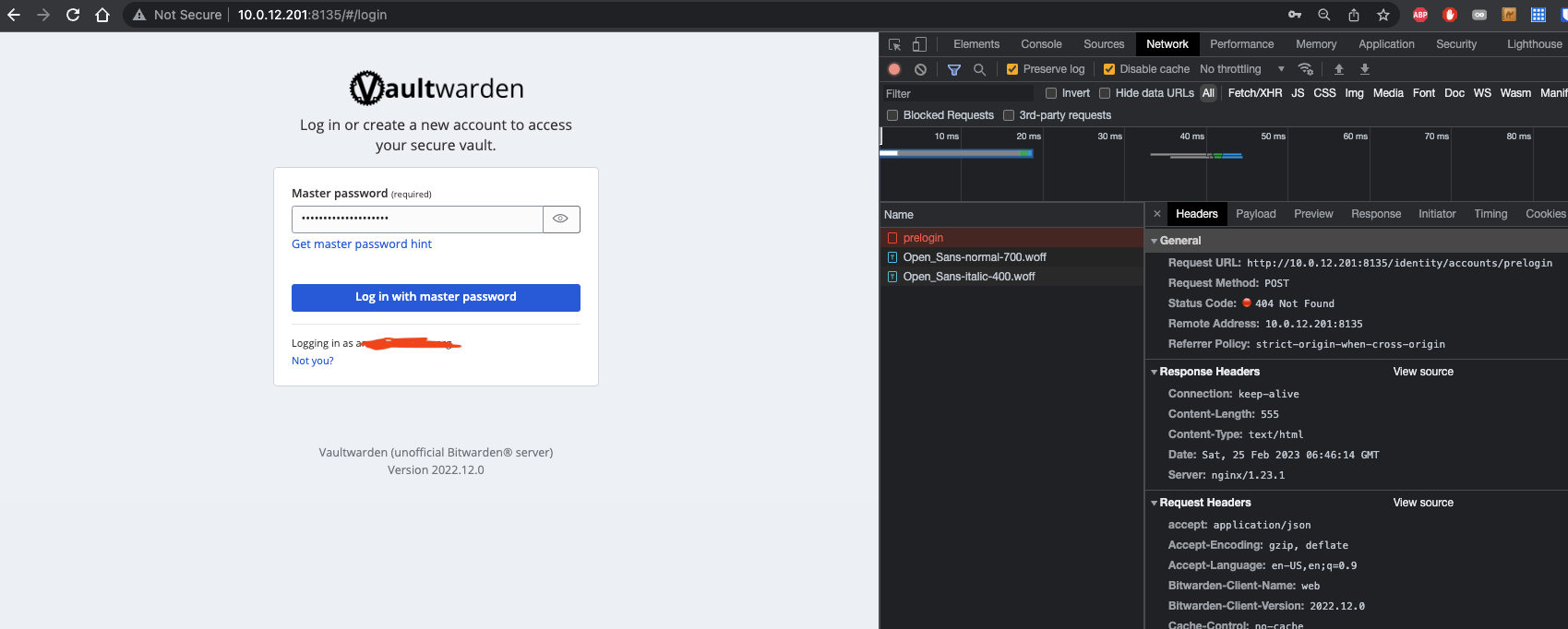Stop recording the network log
1568x629 pixels.
click(894, 69)
